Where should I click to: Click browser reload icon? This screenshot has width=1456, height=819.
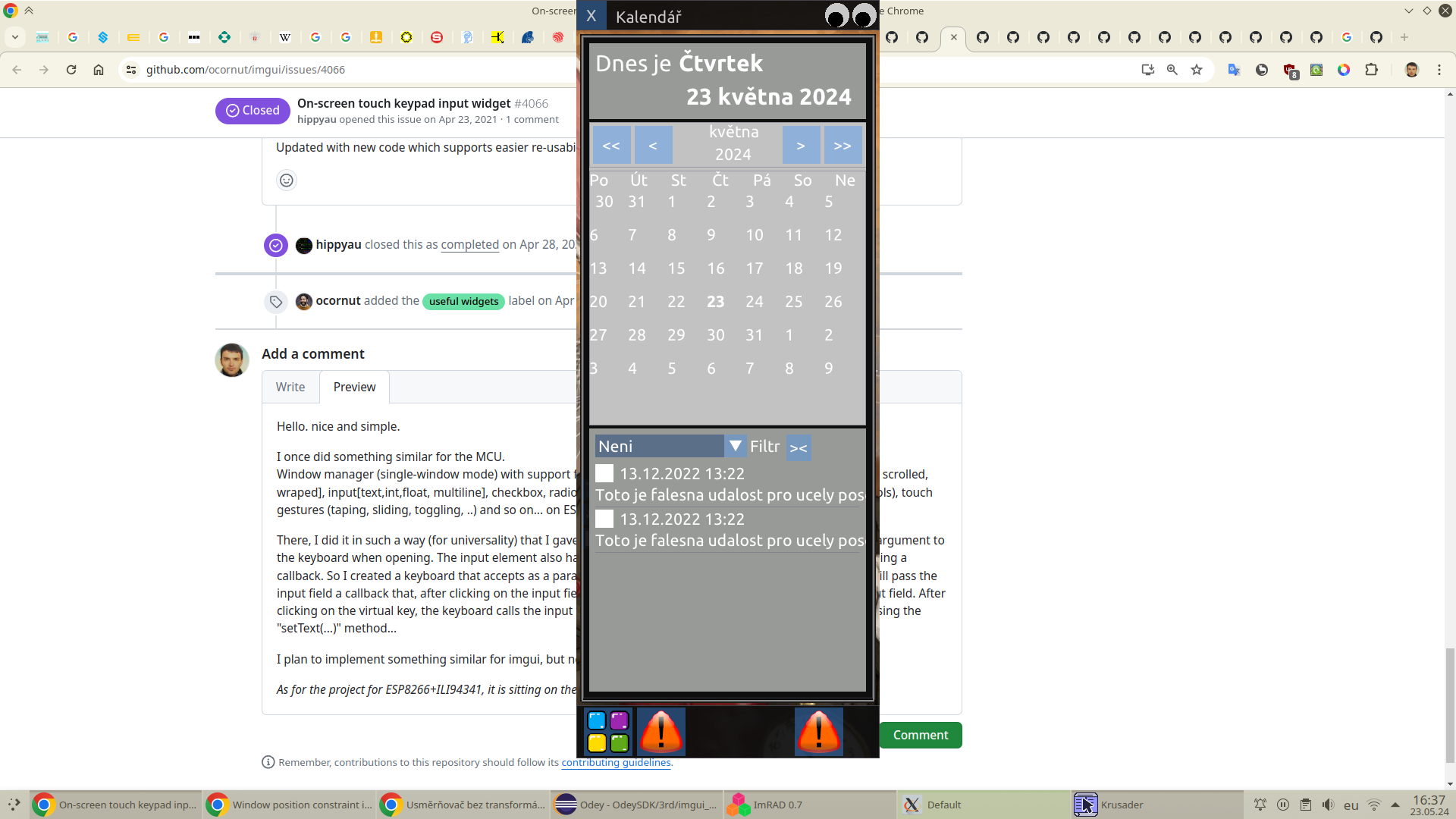point(71,70)
